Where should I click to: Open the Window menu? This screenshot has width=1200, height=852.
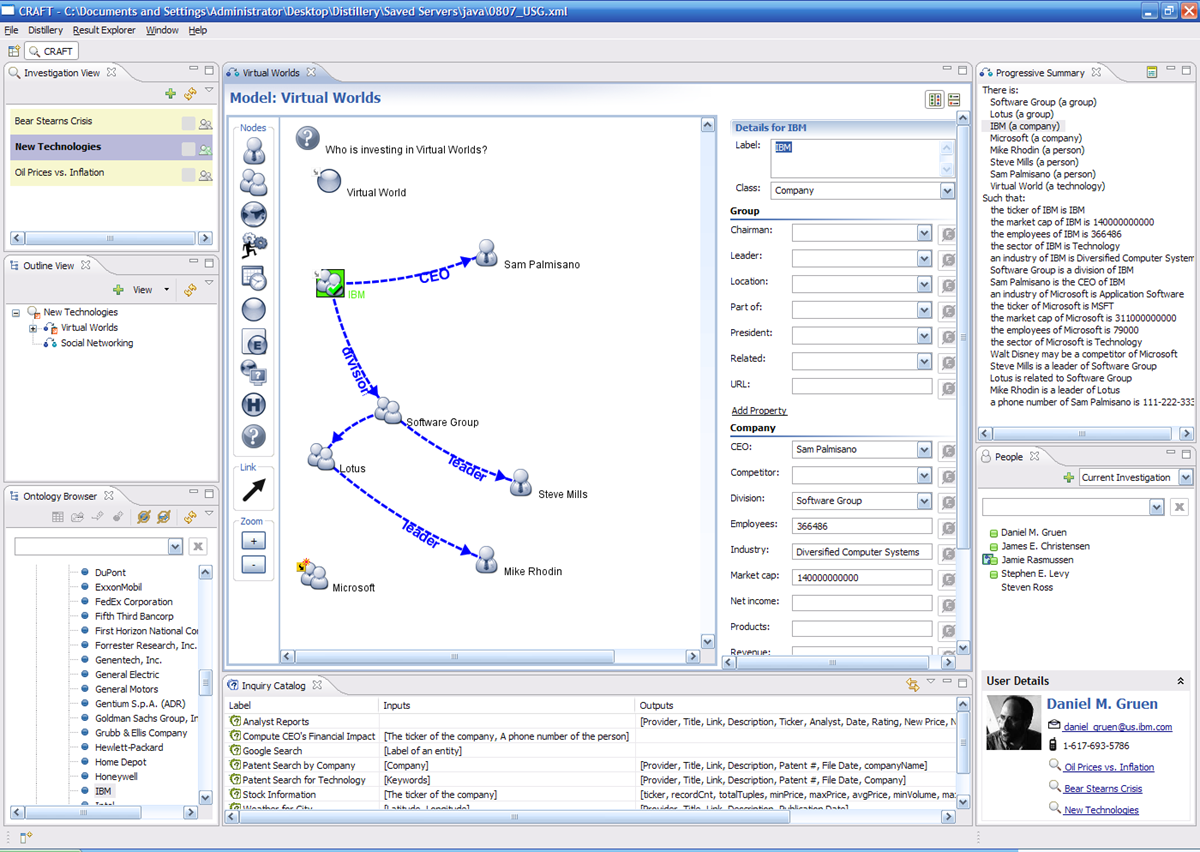[x=162, y=30]
